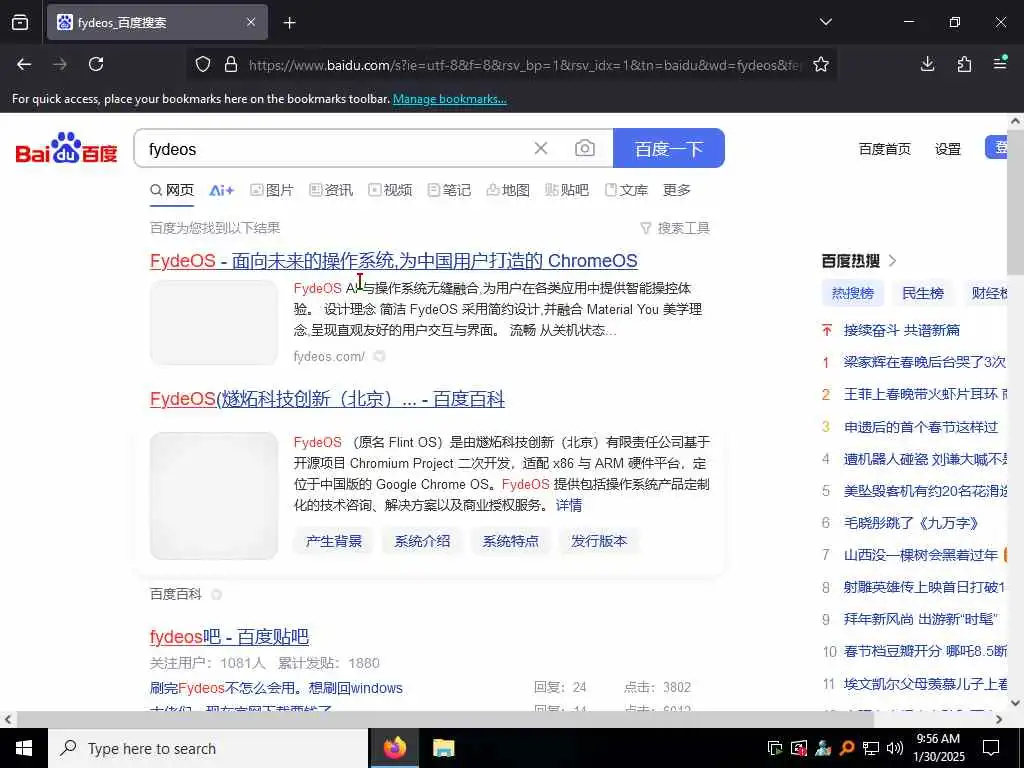Click the fydeos.com/ source URL
The height and width of the screenshot is (768, 1024).
(329, 357)
